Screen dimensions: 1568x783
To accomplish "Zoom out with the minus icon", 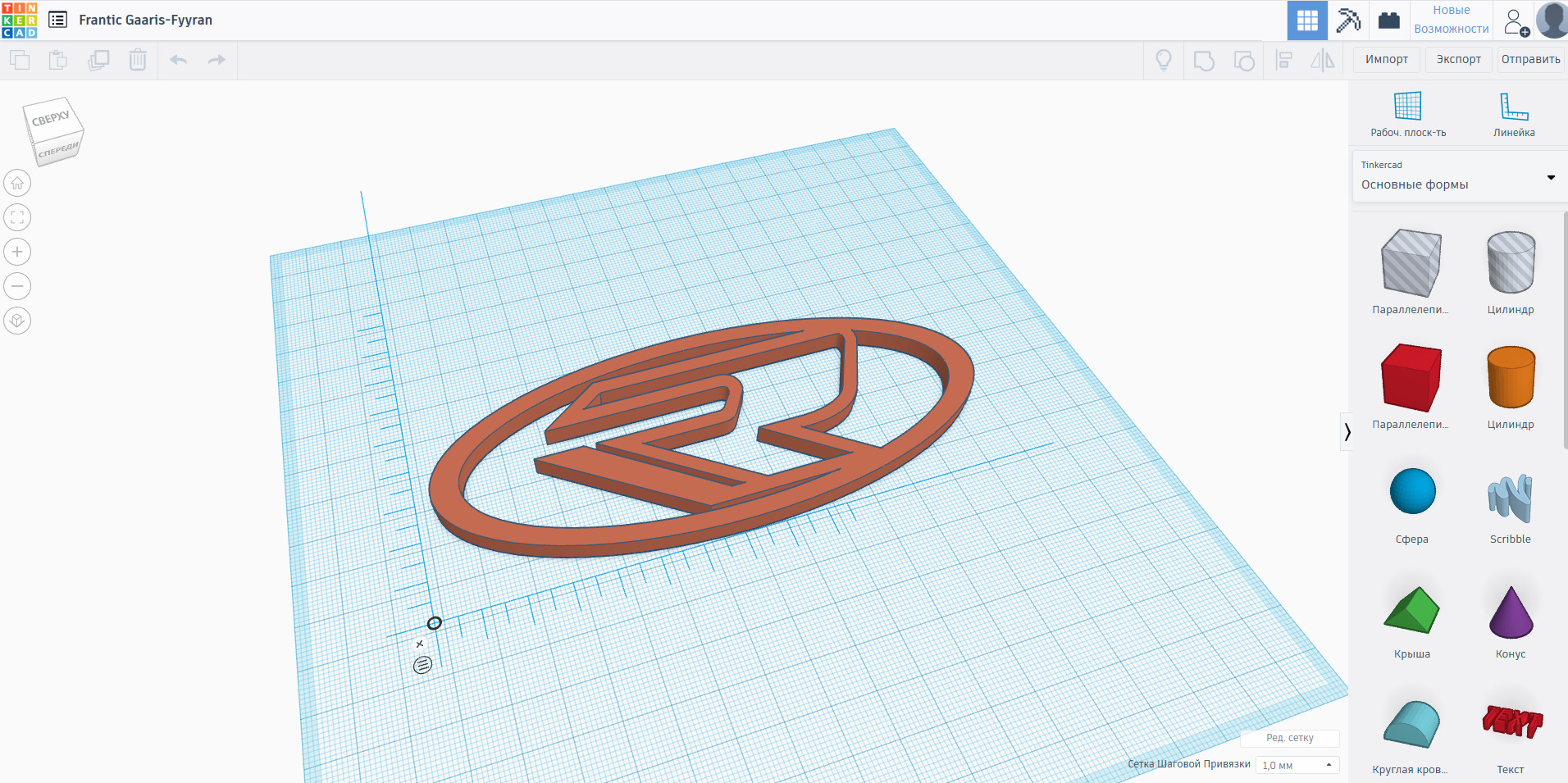I will pyautogui.click(x=17, y=286).
